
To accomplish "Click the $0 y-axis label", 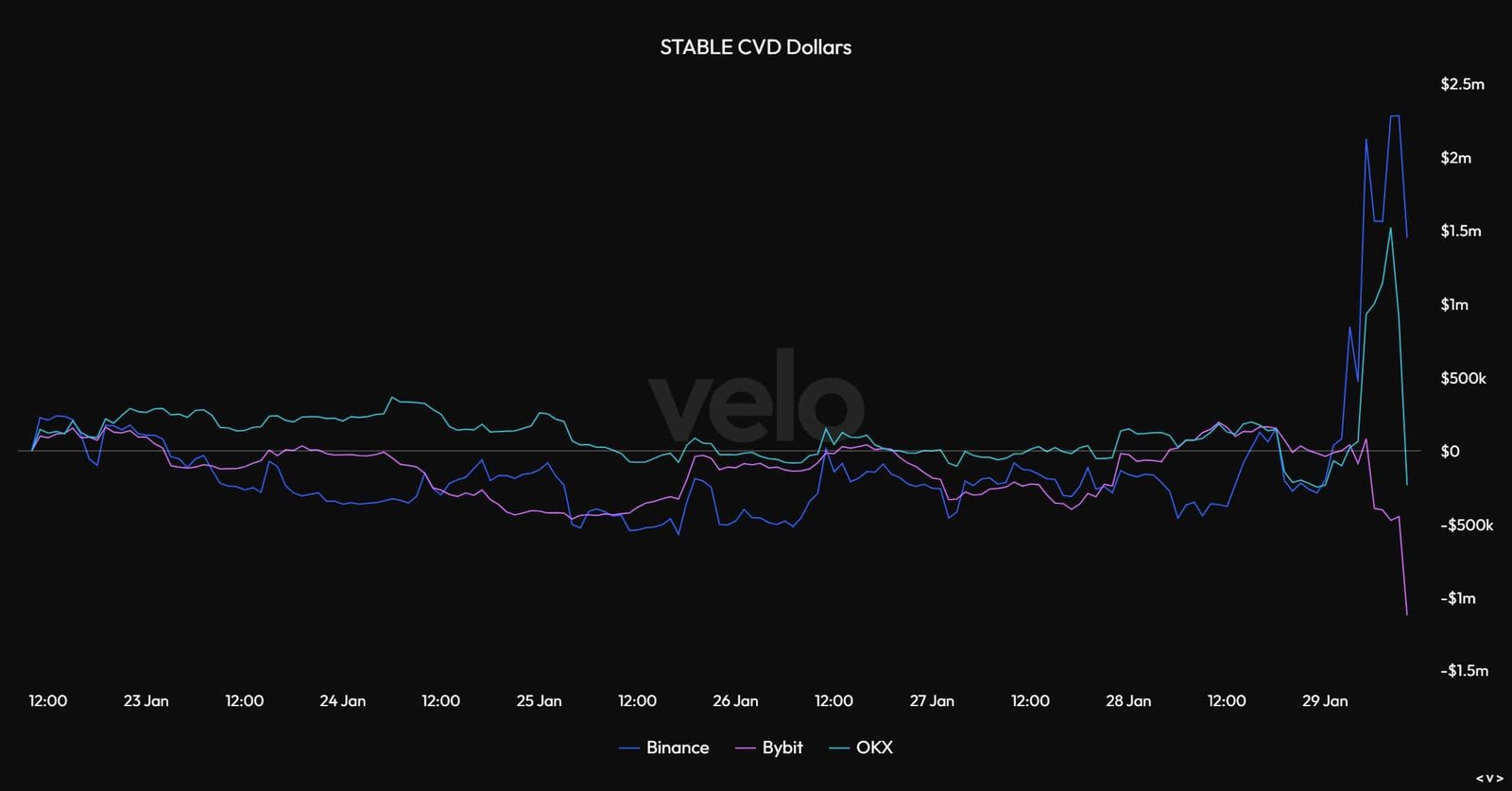I will [1450, 451].
